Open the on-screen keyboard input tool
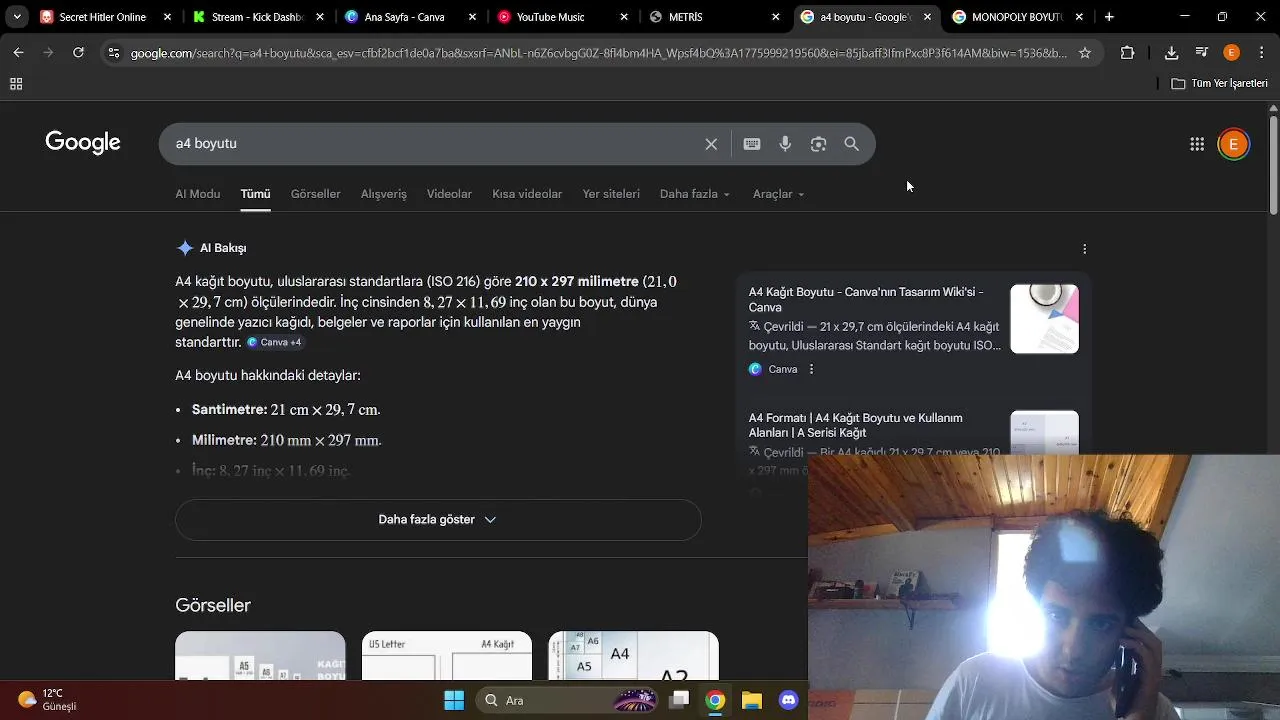 click(752, 144)
